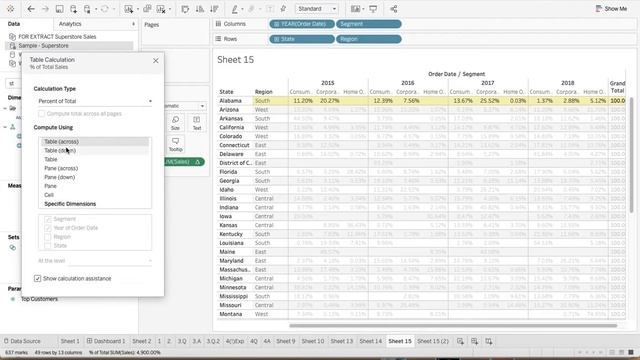Screen dimensions: 640x360
Task: Toggle Compute total across all pages checkbox
Action: 41,113
